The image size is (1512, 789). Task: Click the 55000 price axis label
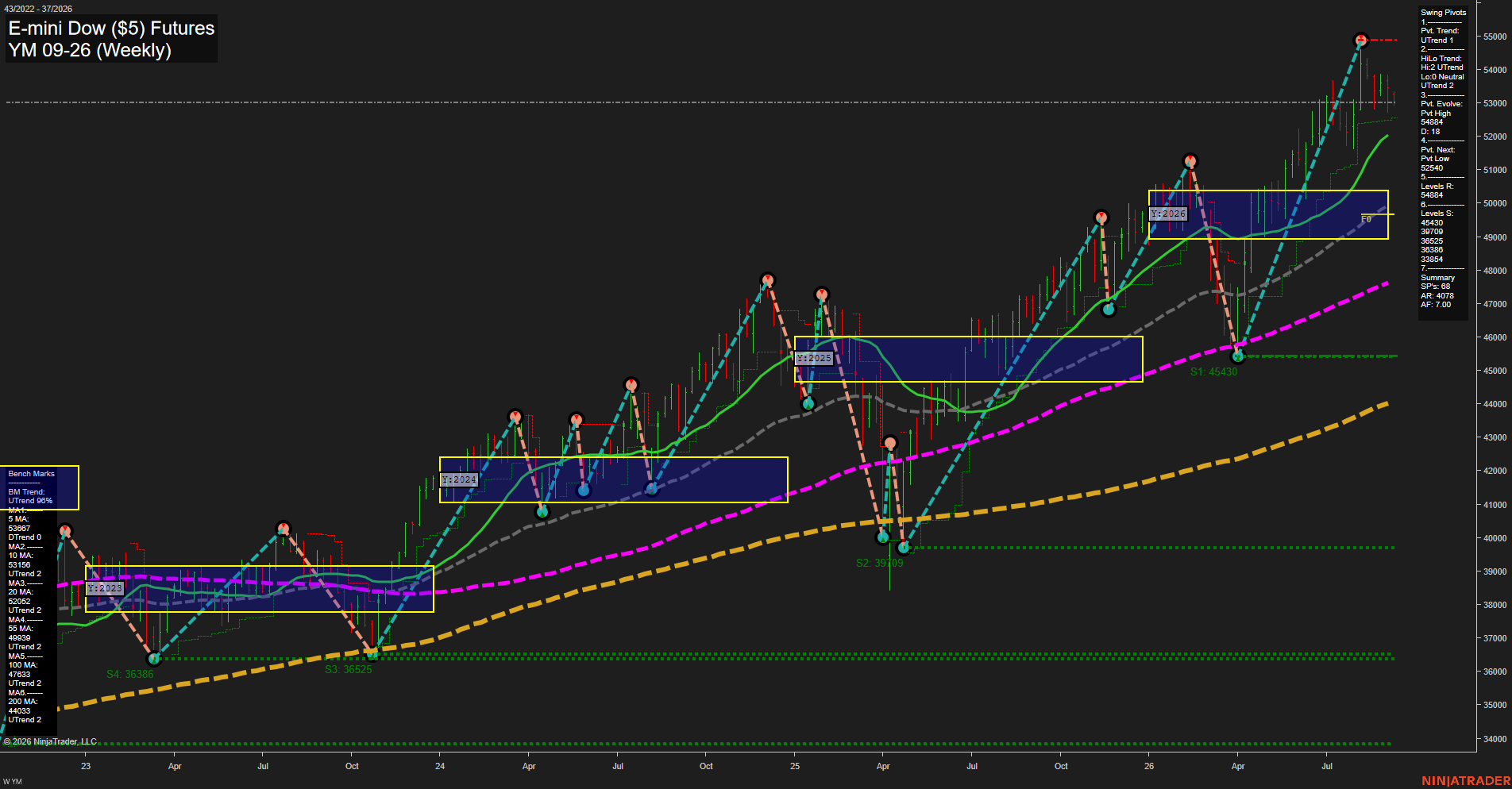[x=1495, y=37]
